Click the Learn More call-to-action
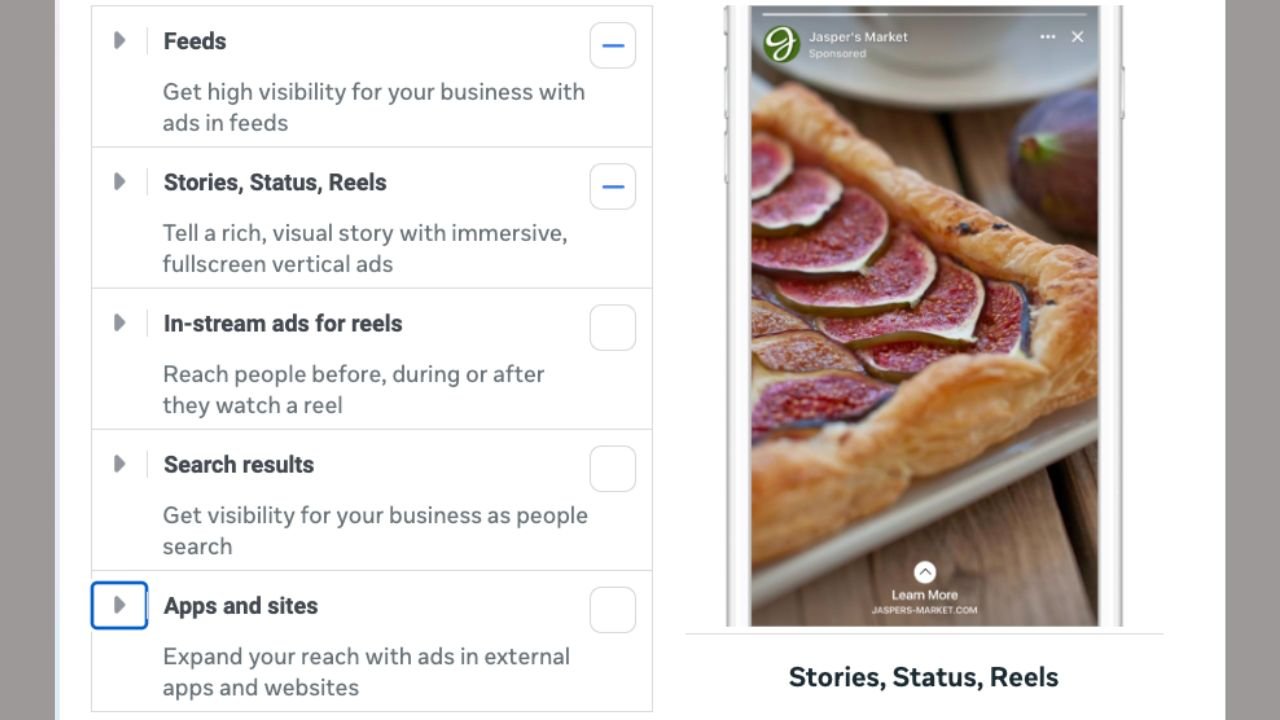The image size is (1280, 720). 924,595
